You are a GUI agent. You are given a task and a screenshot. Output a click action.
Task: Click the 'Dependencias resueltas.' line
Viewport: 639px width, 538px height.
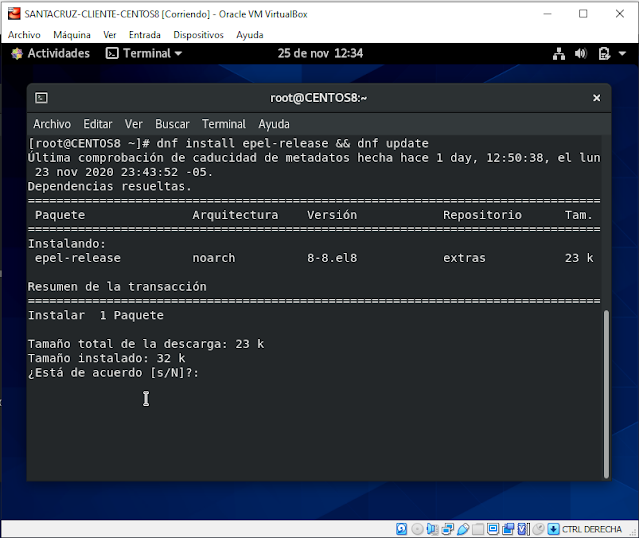coord(109,186)
